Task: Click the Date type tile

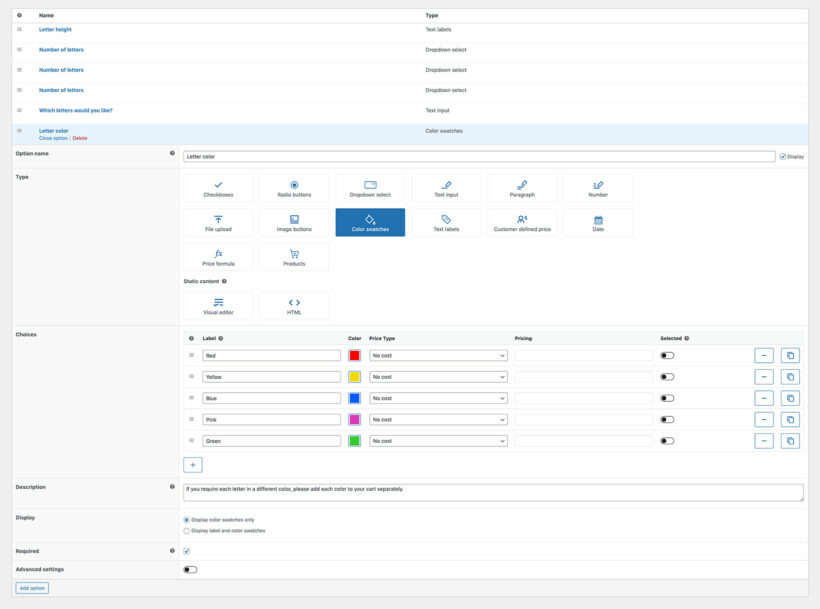Action: (598, 222)
